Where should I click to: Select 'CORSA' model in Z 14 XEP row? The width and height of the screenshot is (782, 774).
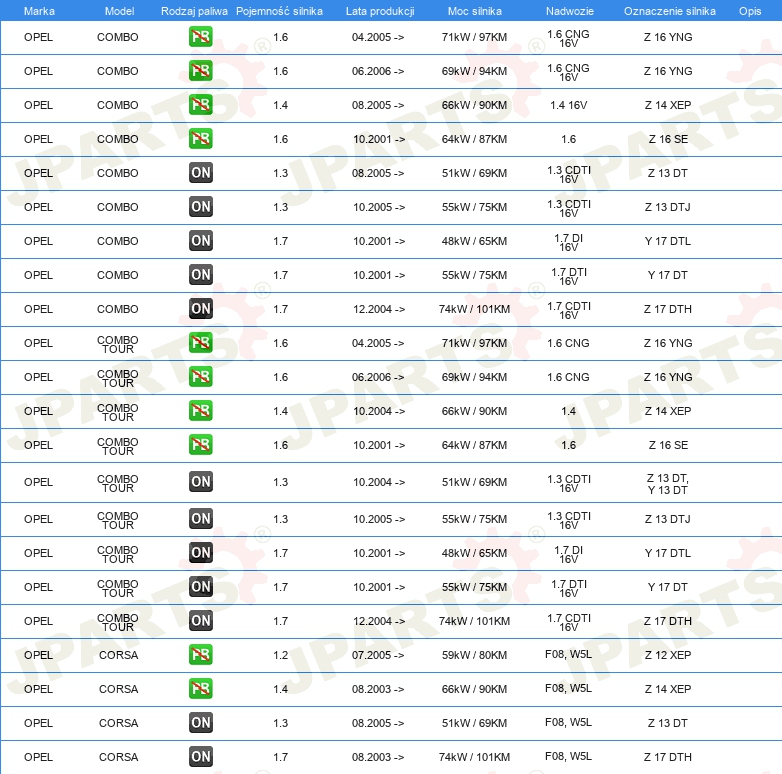point(118,689)
